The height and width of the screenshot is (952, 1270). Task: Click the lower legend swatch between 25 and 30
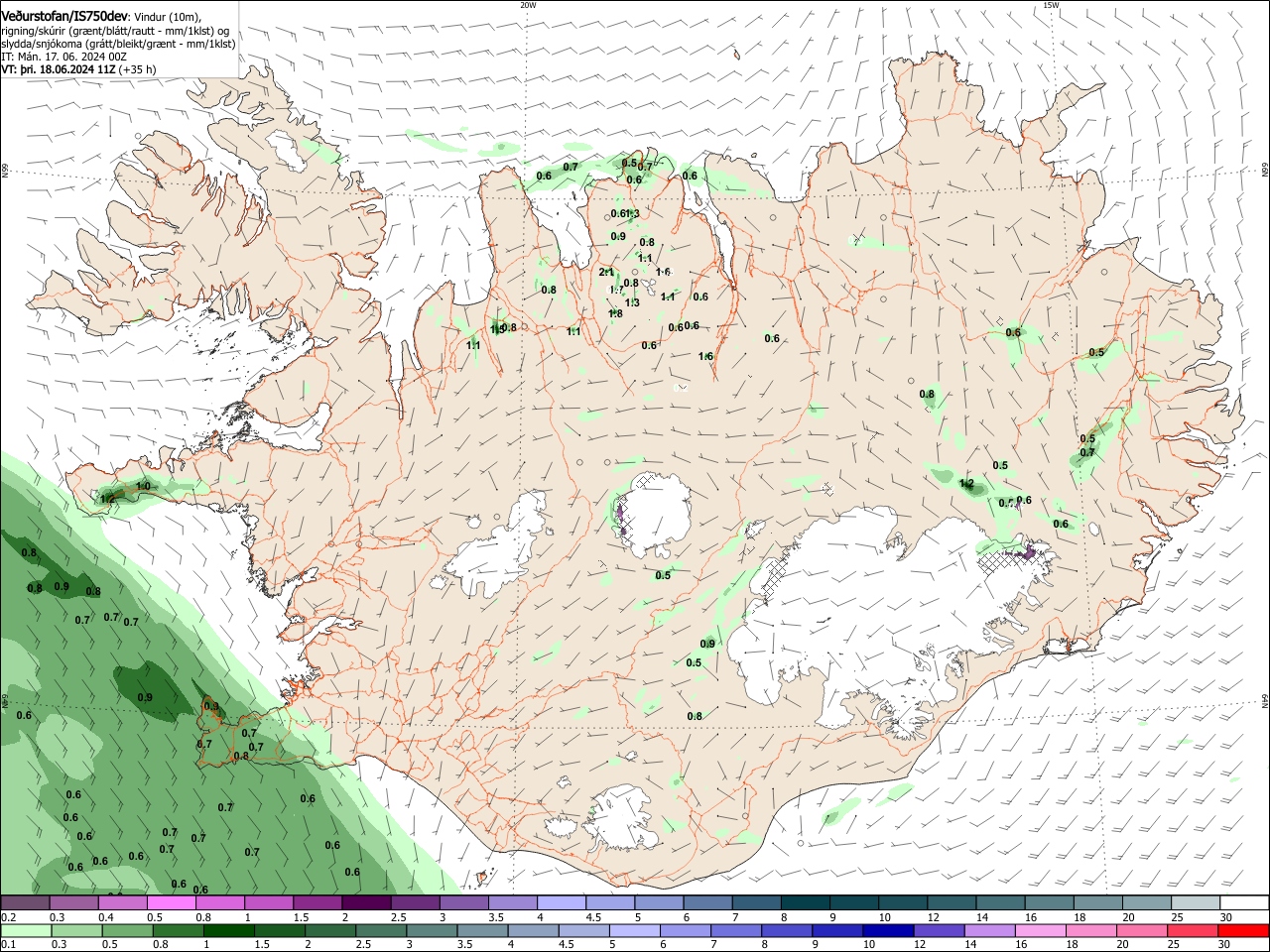point(1193,930)
